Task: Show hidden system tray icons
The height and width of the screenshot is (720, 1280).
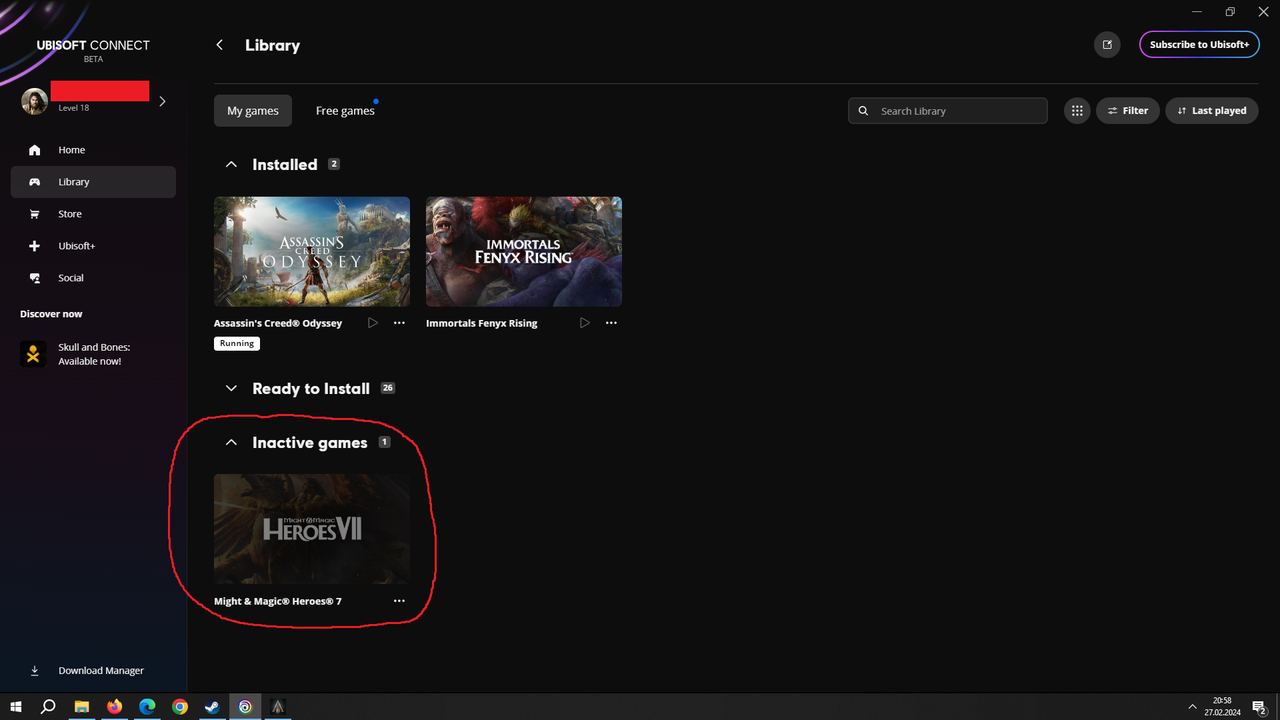Action: pos(1192,706)
